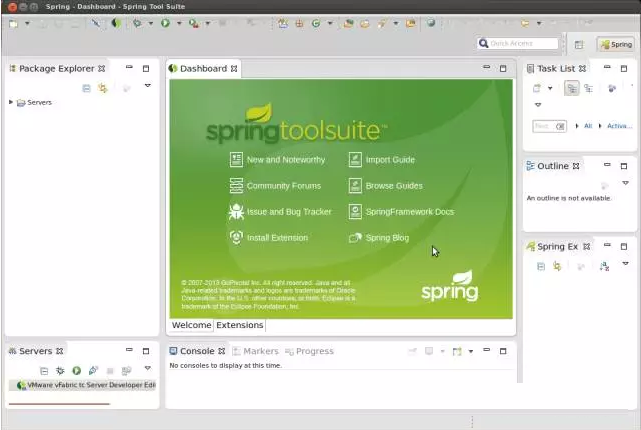This screenshot has height=430, width=641.
Task: Click the Spring perspective button
Action: [616, 45]
